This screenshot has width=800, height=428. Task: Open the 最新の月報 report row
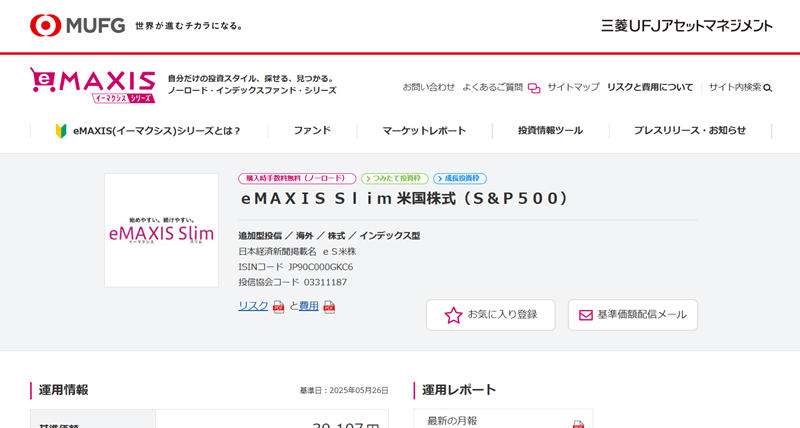coord(503,419)
